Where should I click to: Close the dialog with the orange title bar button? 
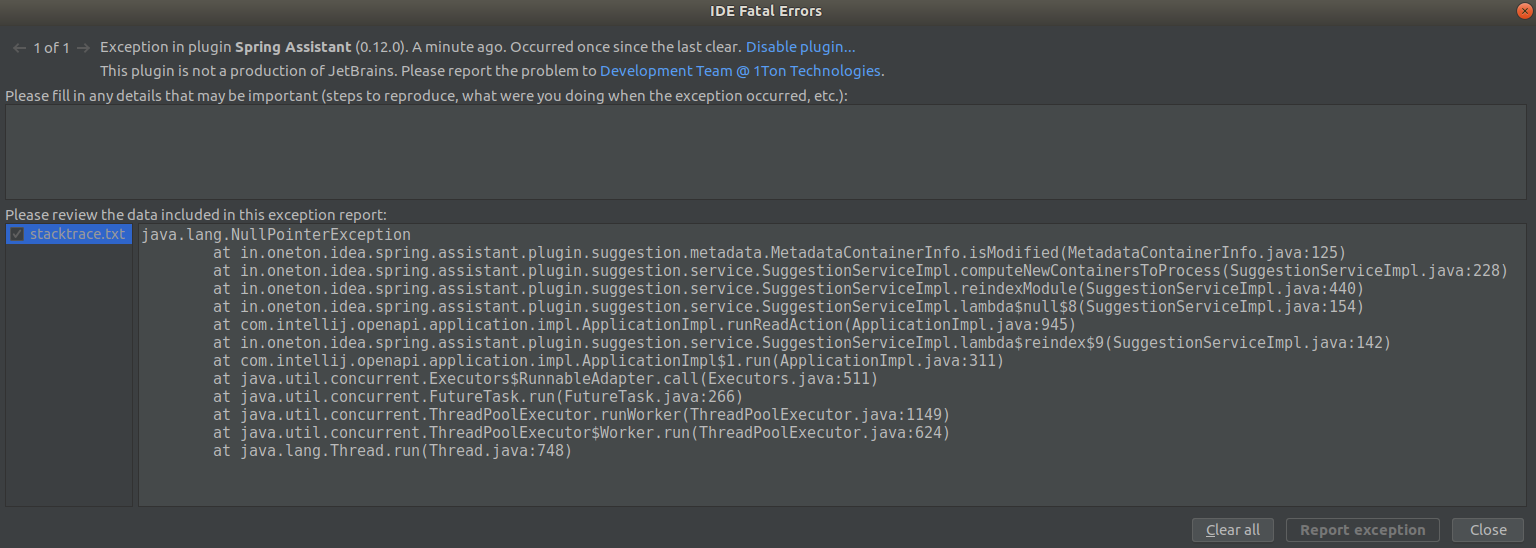[x=1521, y=11]
